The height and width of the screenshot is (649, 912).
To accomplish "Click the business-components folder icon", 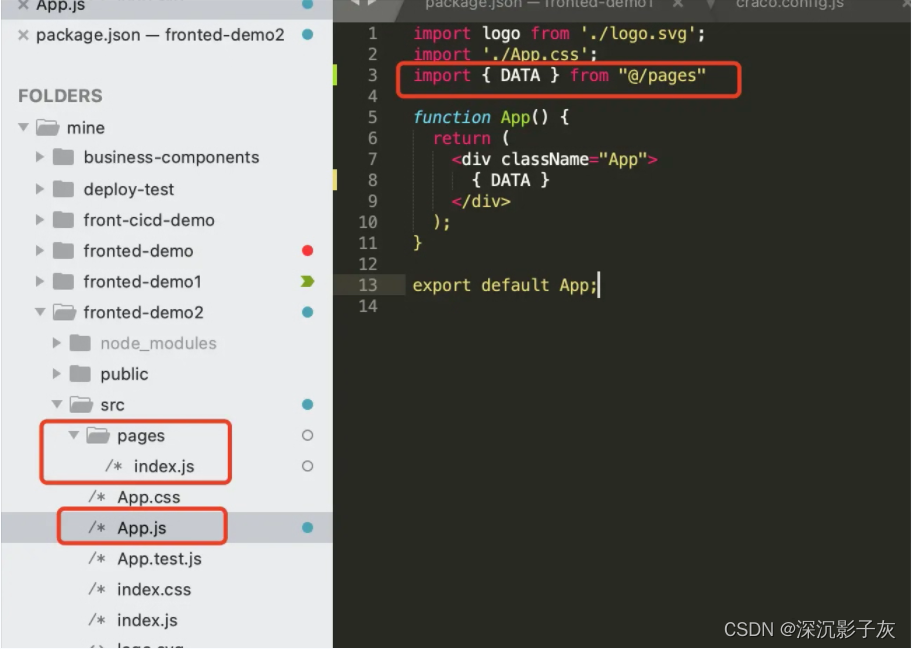I will coord(63,157).
